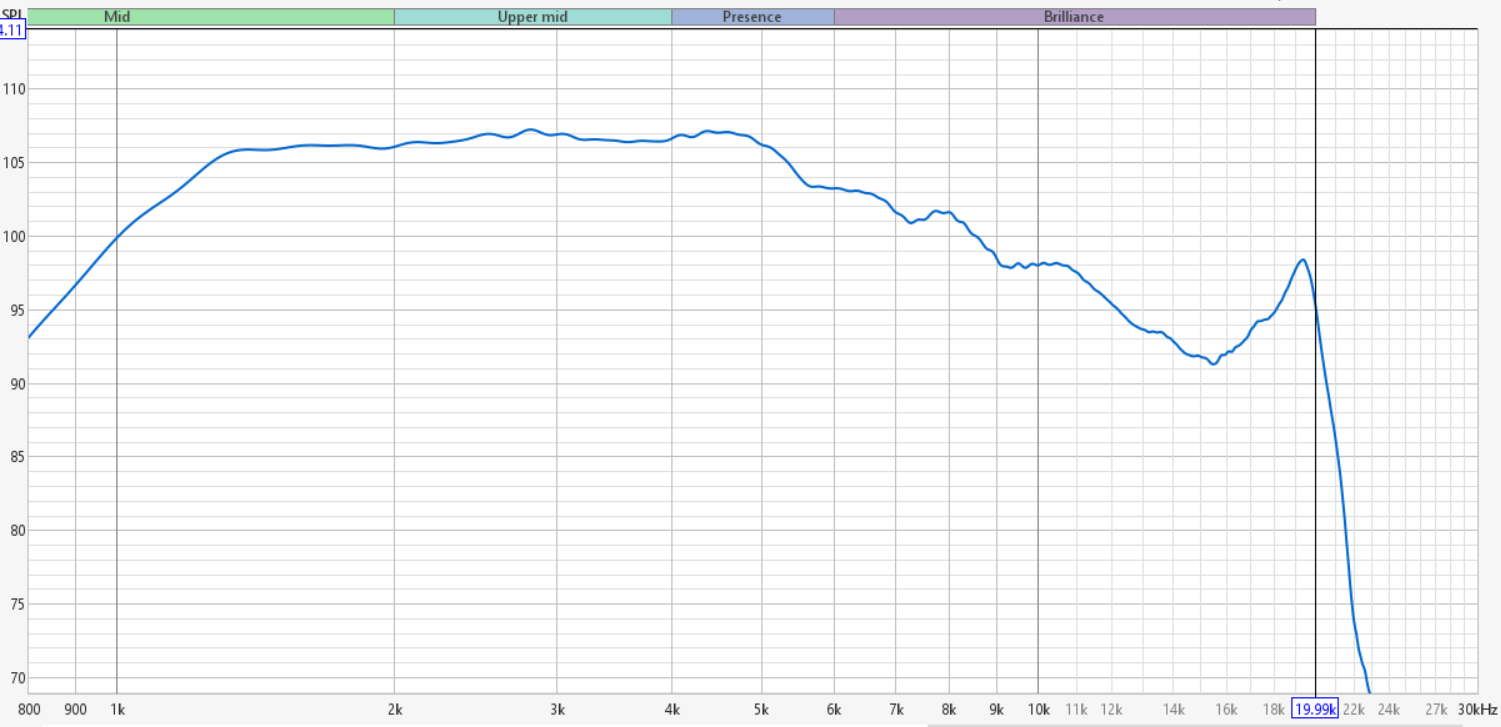Click the 100 SPL axis label
Viewport: 1501px width, 727px height.
tap(13, 237)
